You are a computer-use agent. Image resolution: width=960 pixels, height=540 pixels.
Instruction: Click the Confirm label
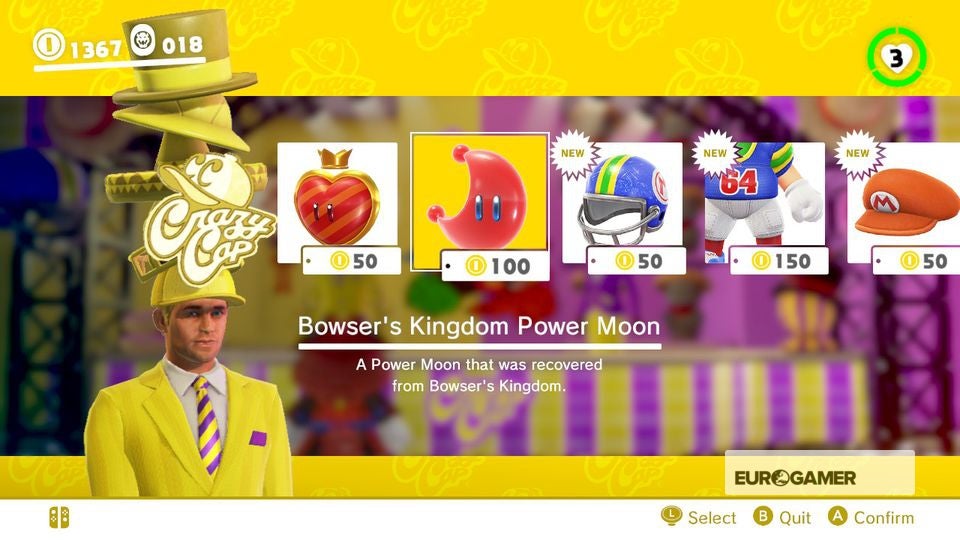pos(883,518)
